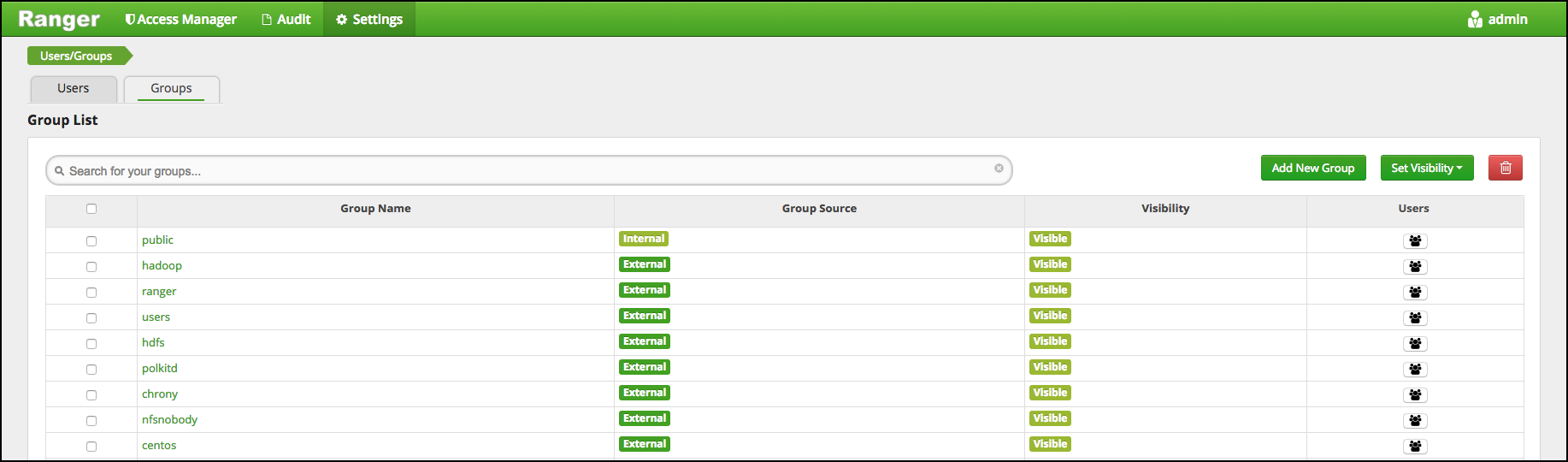The height and width of the screenshot is (462, 1568).
Task: Open the hadoop group link
Action: [x=162, y=266]
